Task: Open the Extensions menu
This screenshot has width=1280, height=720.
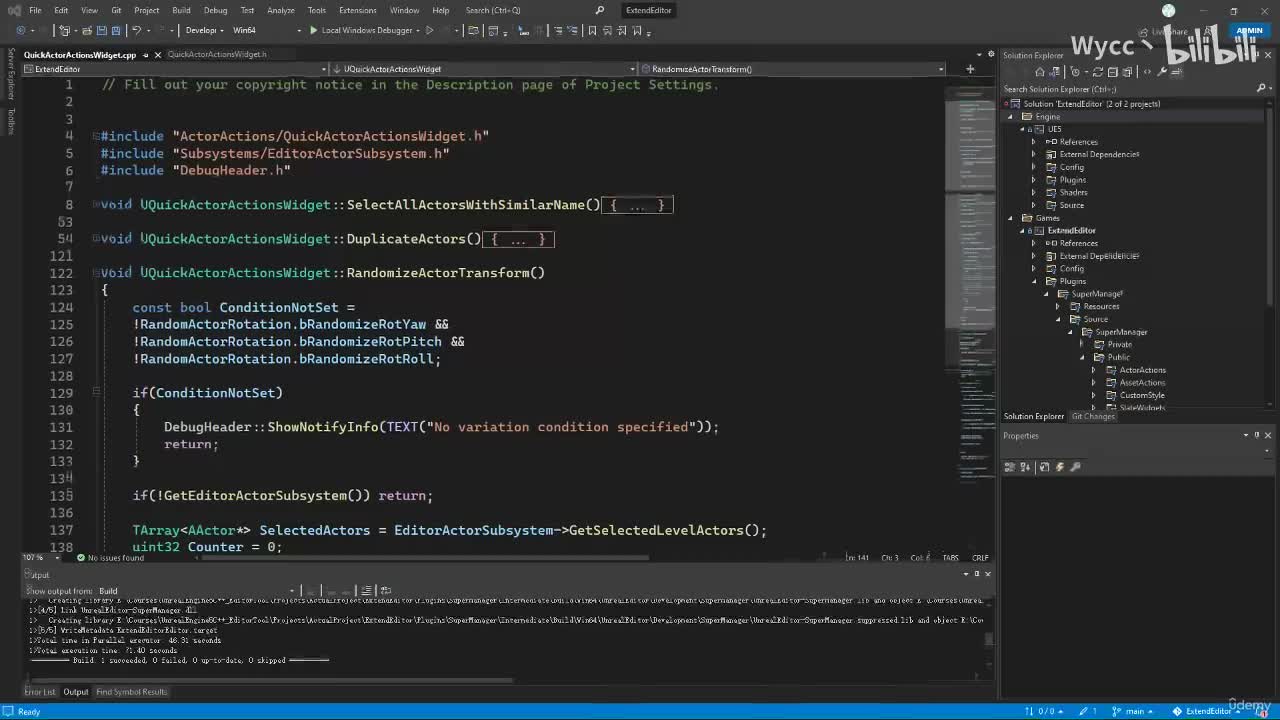Action: pyautogui.click(x=357, y=10)
